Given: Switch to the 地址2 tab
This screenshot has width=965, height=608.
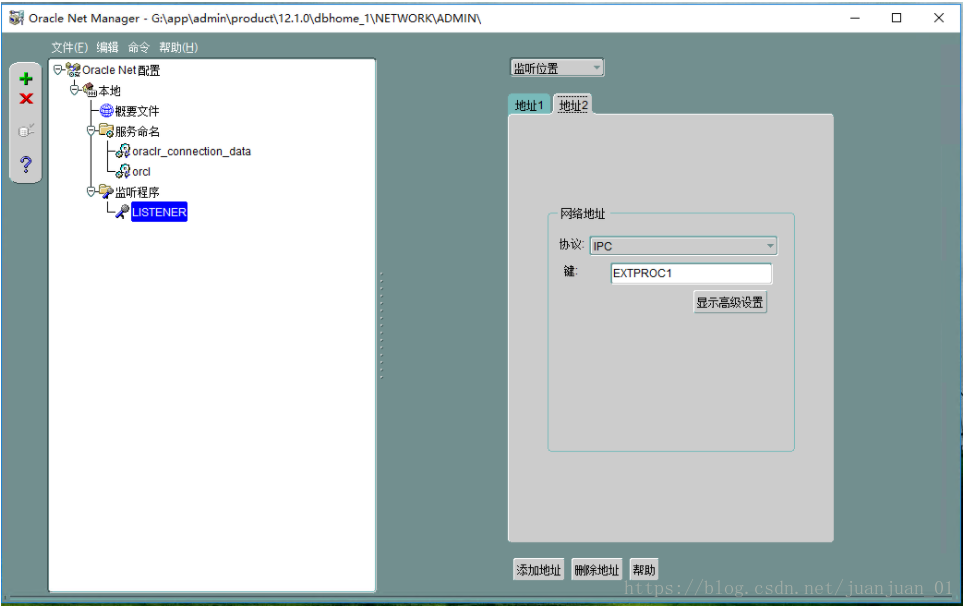Looking at the screenshot, I should pyautogui.click(x=573, y=105).
